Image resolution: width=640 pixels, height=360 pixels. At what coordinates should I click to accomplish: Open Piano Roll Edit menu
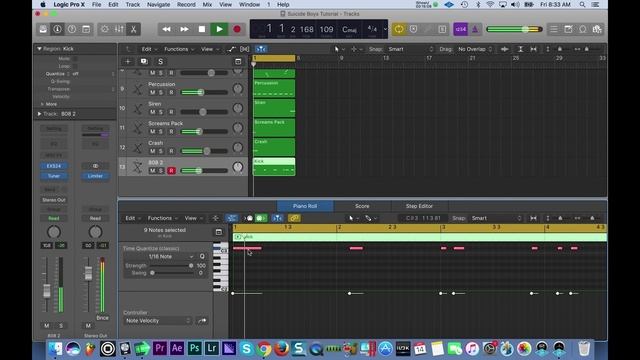[133, 218]
